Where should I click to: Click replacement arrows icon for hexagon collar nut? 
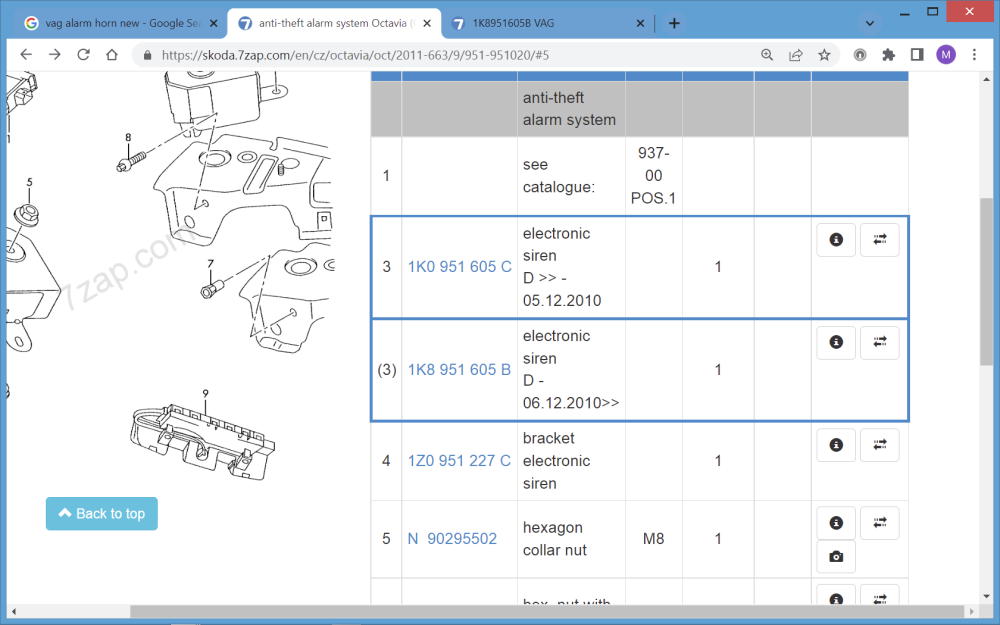point(880,522)
